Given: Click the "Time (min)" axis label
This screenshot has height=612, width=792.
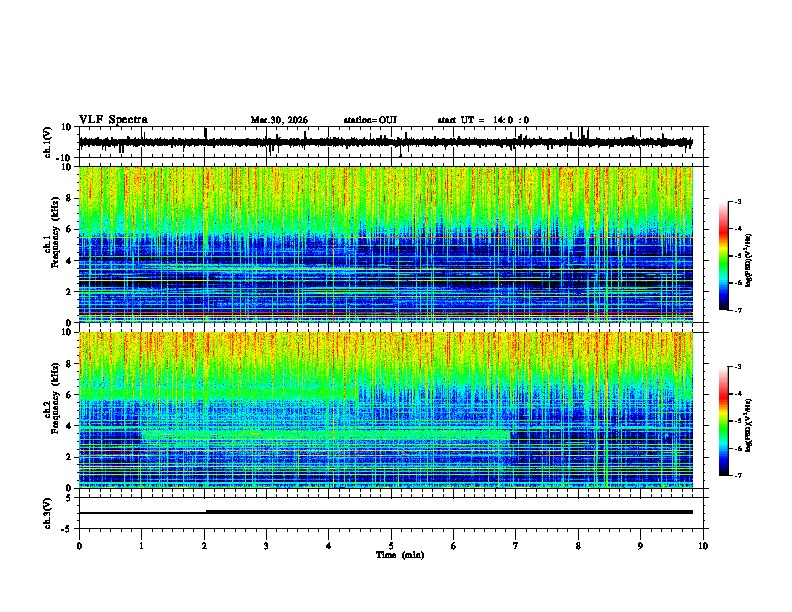Looking at the screenshot, I should pos(400,555).
